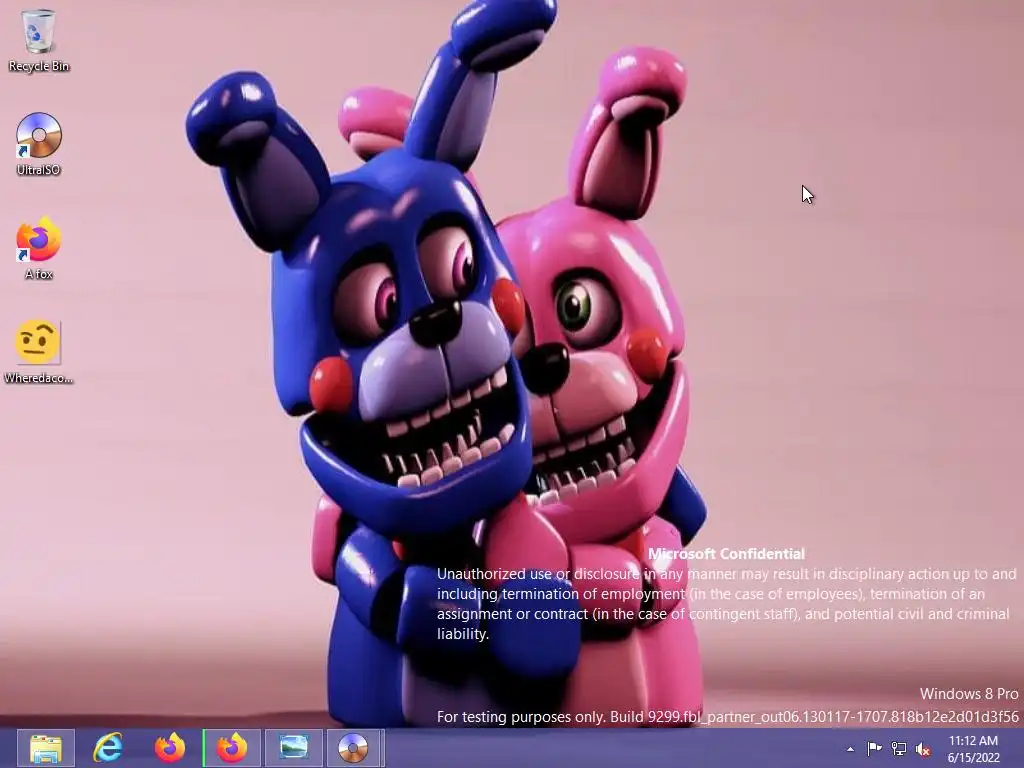Image resolution: width=1024 pixels, height=768 pixels.
Task: Click the "A fox" label text
Action: 39,274
